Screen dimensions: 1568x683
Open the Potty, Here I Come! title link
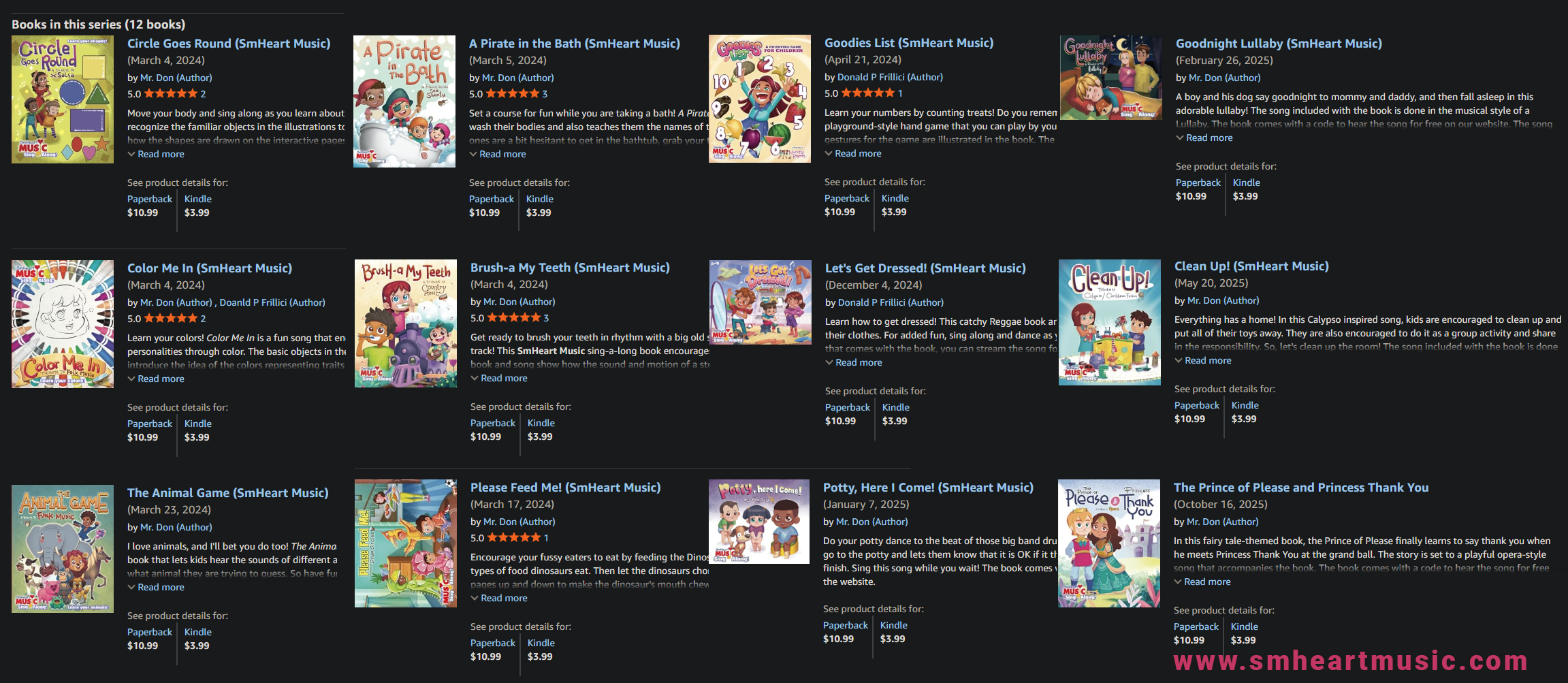click(928, 488)
